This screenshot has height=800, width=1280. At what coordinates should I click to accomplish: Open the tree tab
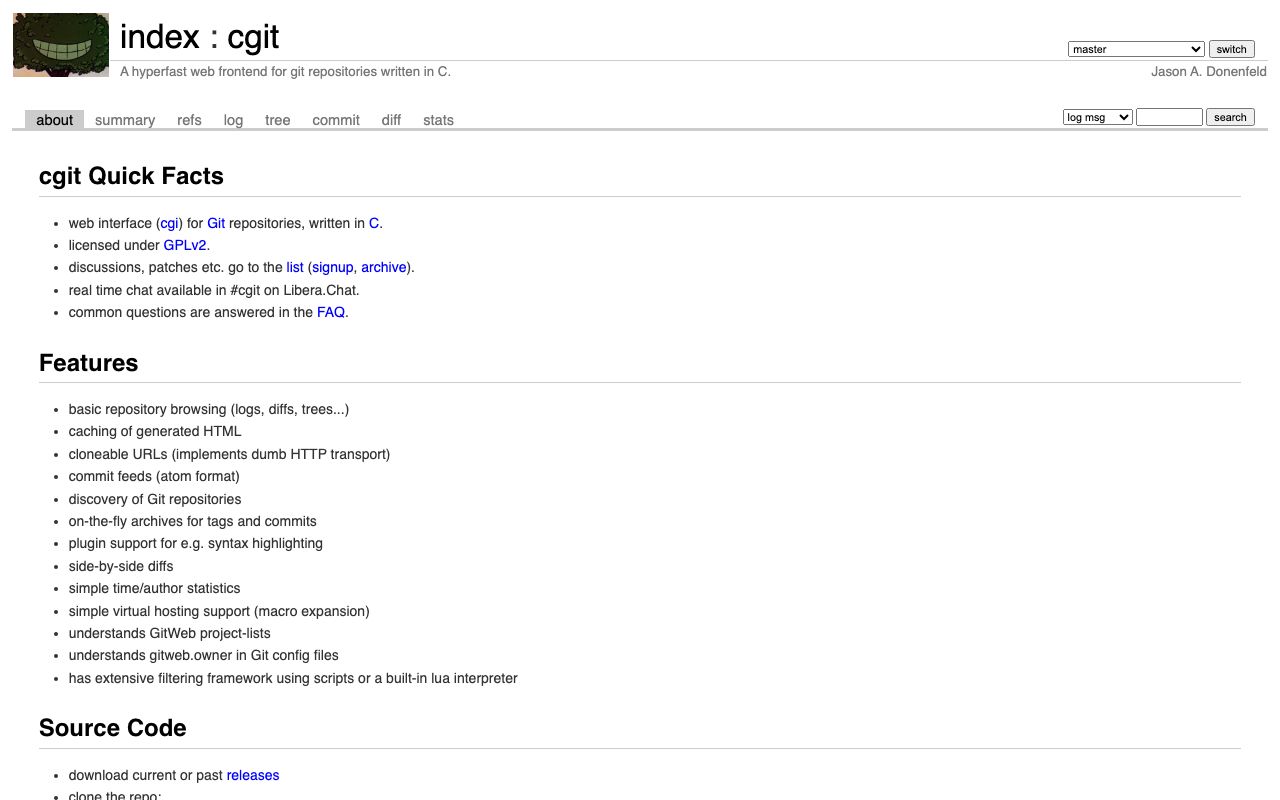coord(278,120)
